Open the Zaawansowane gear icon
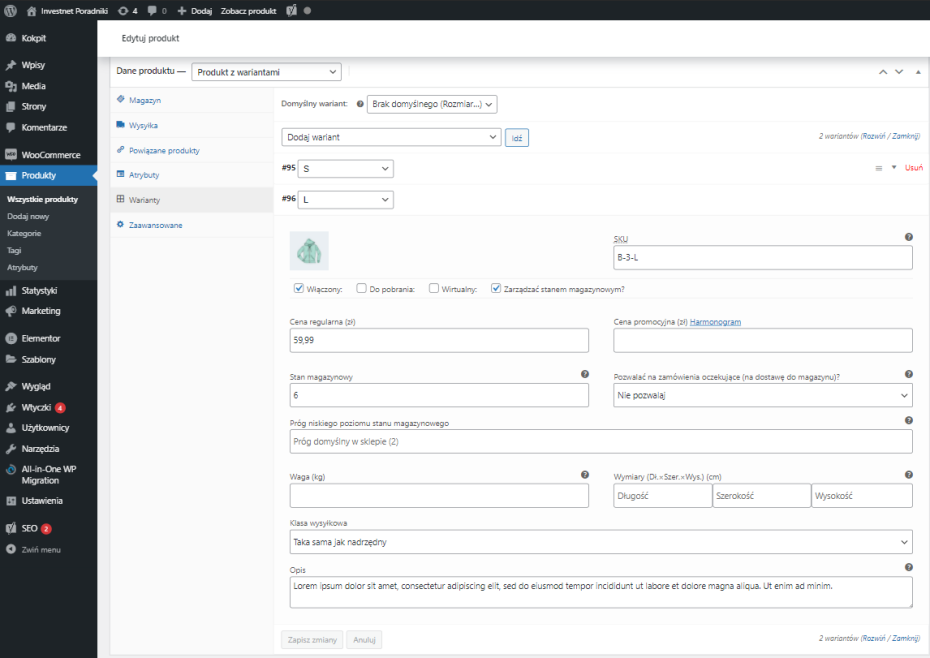Screen dimensions: 930x658 coord(121,225)
